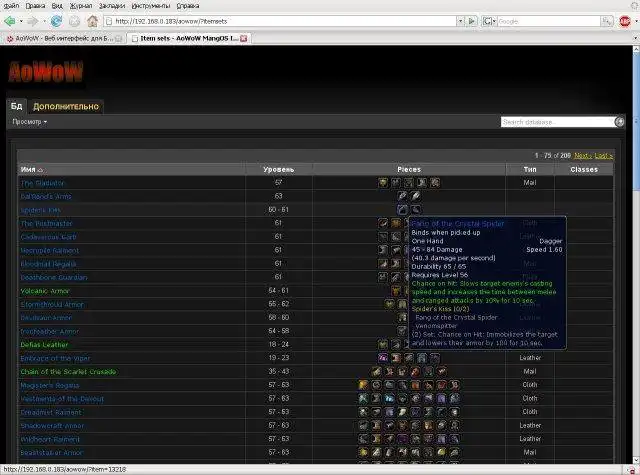Click the red Adblock icon in toolbar

click(x=624, y=21)
